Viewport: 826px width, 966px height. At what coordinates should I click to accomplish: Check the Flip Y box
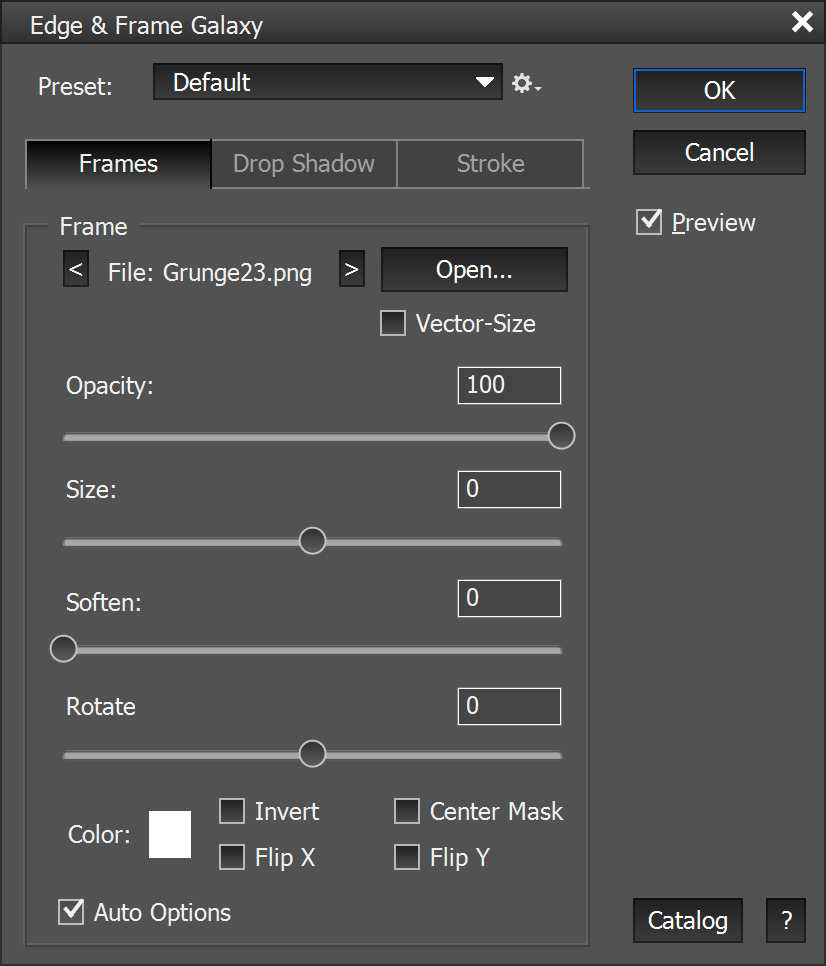coord(407,857)
